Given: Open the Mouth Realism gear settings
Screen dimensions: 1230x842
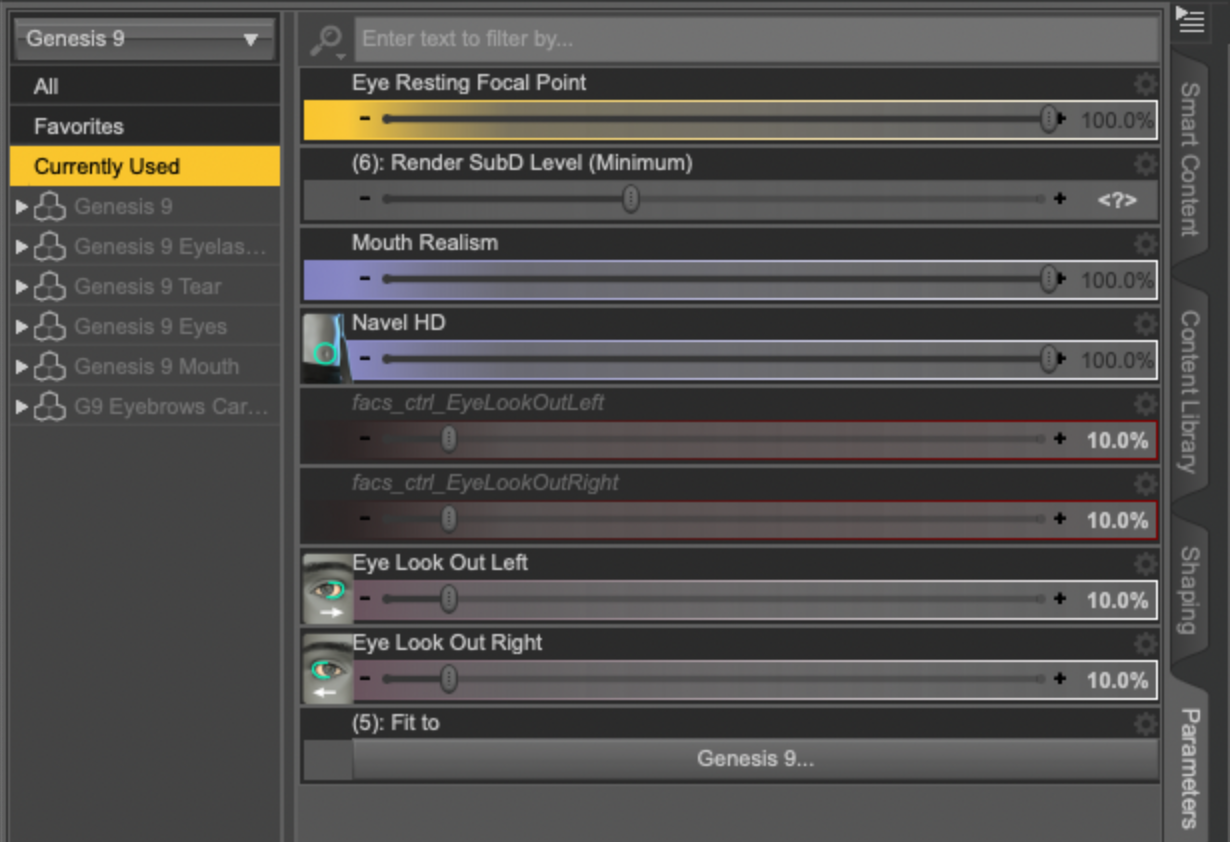Looking at the screenshot, I should click(1145, 243).
